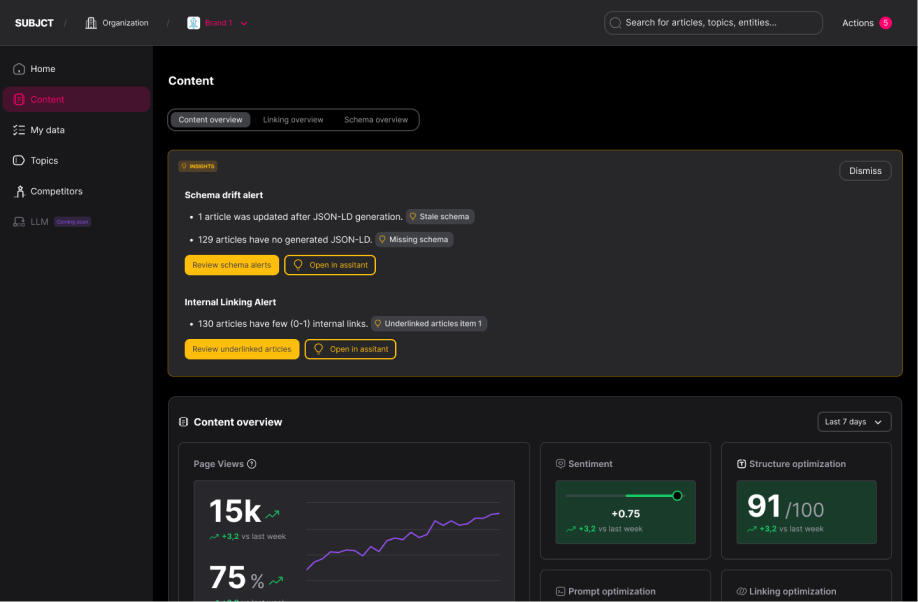Switch to the Linking overview tab
Viewport: 918px width, 602px height.
coord(293,119)
